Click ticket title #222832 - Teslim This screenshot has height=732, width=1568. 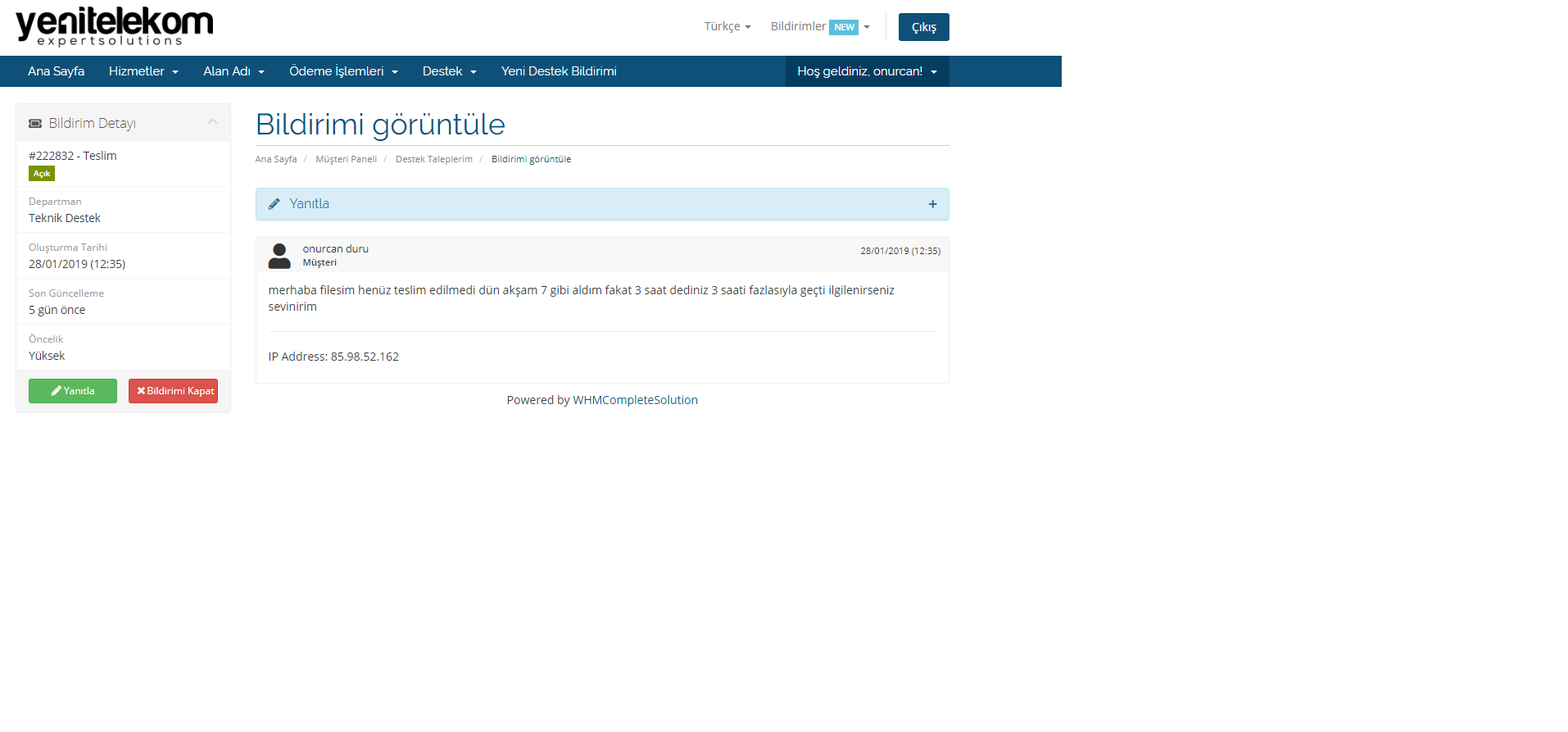(73, 156)
